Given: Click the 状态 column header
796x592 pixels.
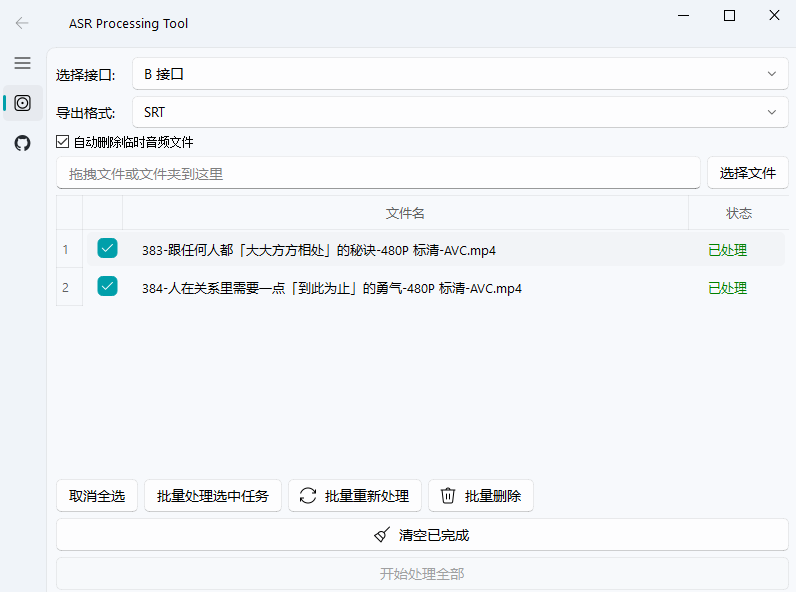Looking at the screenshot, I should pyautogui.click(x=739, y=213).
